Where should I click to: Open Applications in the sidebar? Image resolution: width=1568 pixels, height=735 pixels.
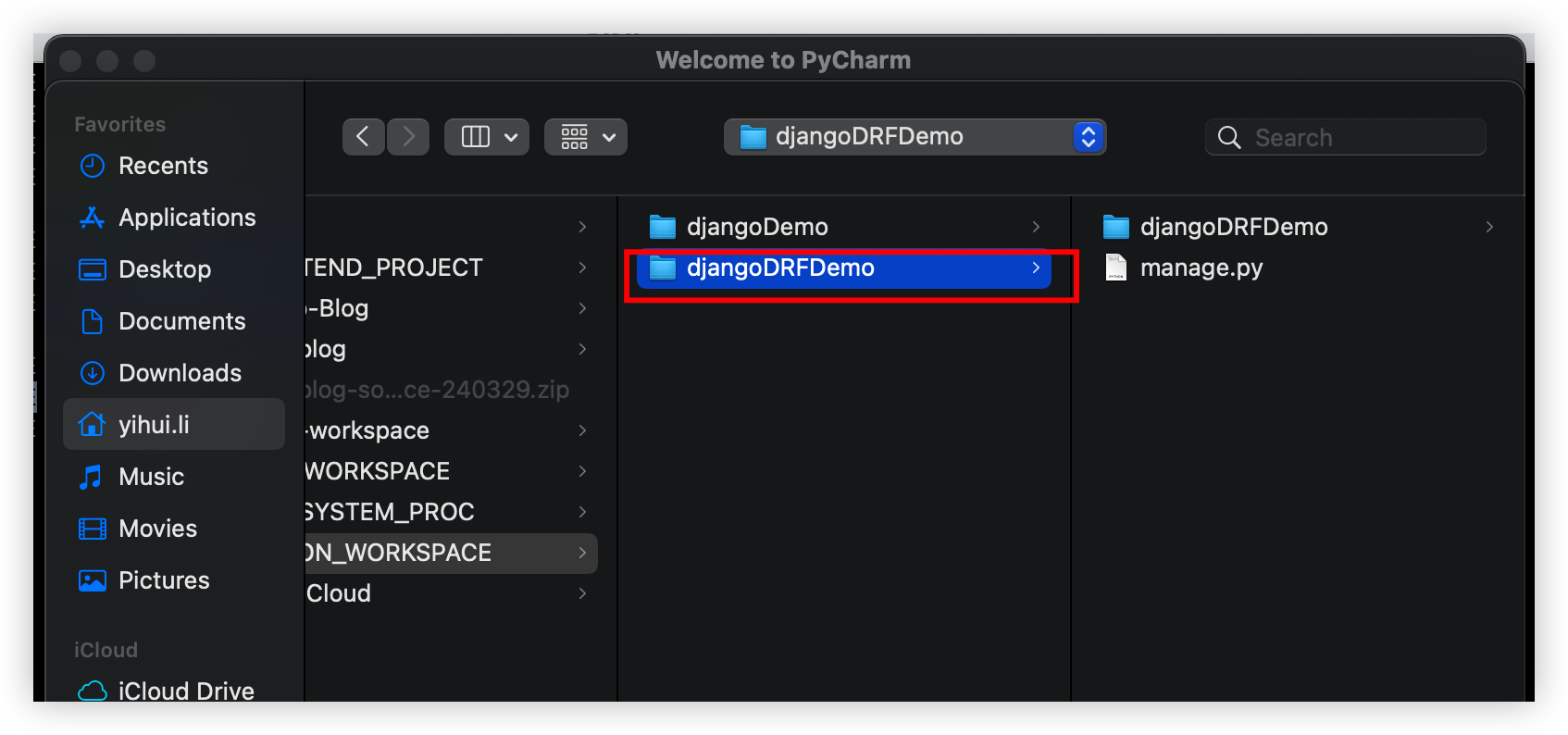[187, 218]
